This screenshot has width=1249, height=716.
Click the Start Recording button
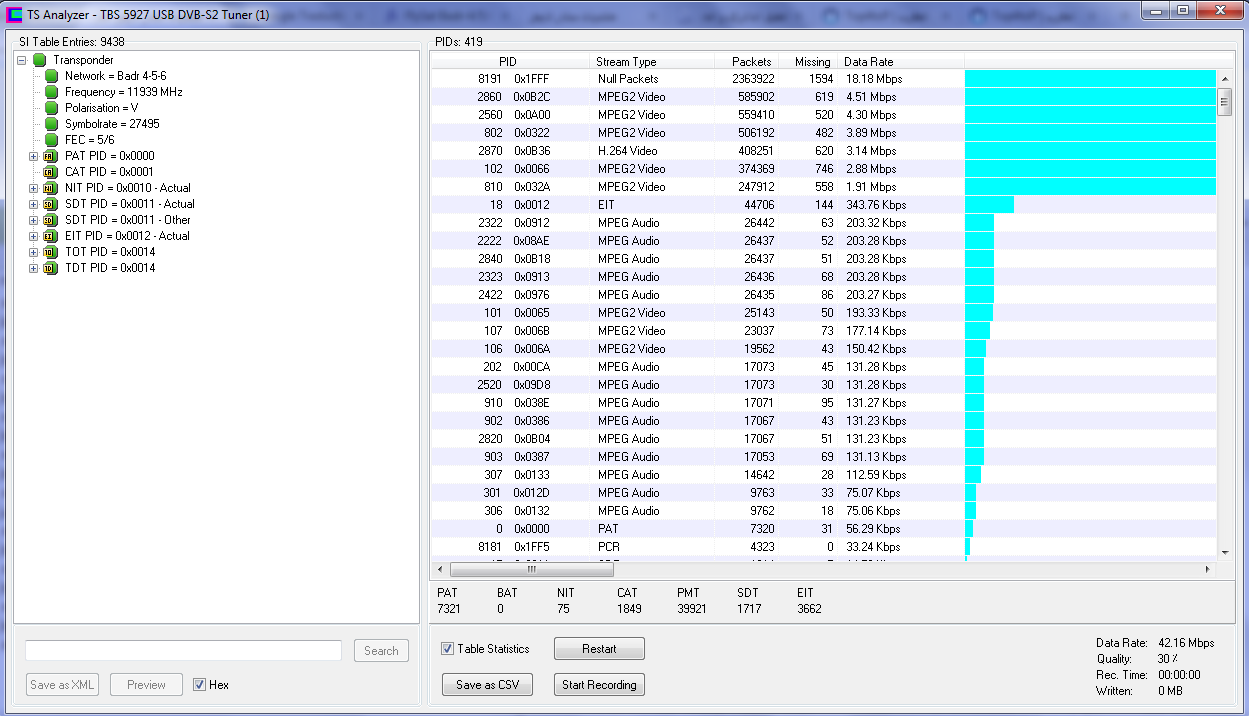[x=599, y=685]
